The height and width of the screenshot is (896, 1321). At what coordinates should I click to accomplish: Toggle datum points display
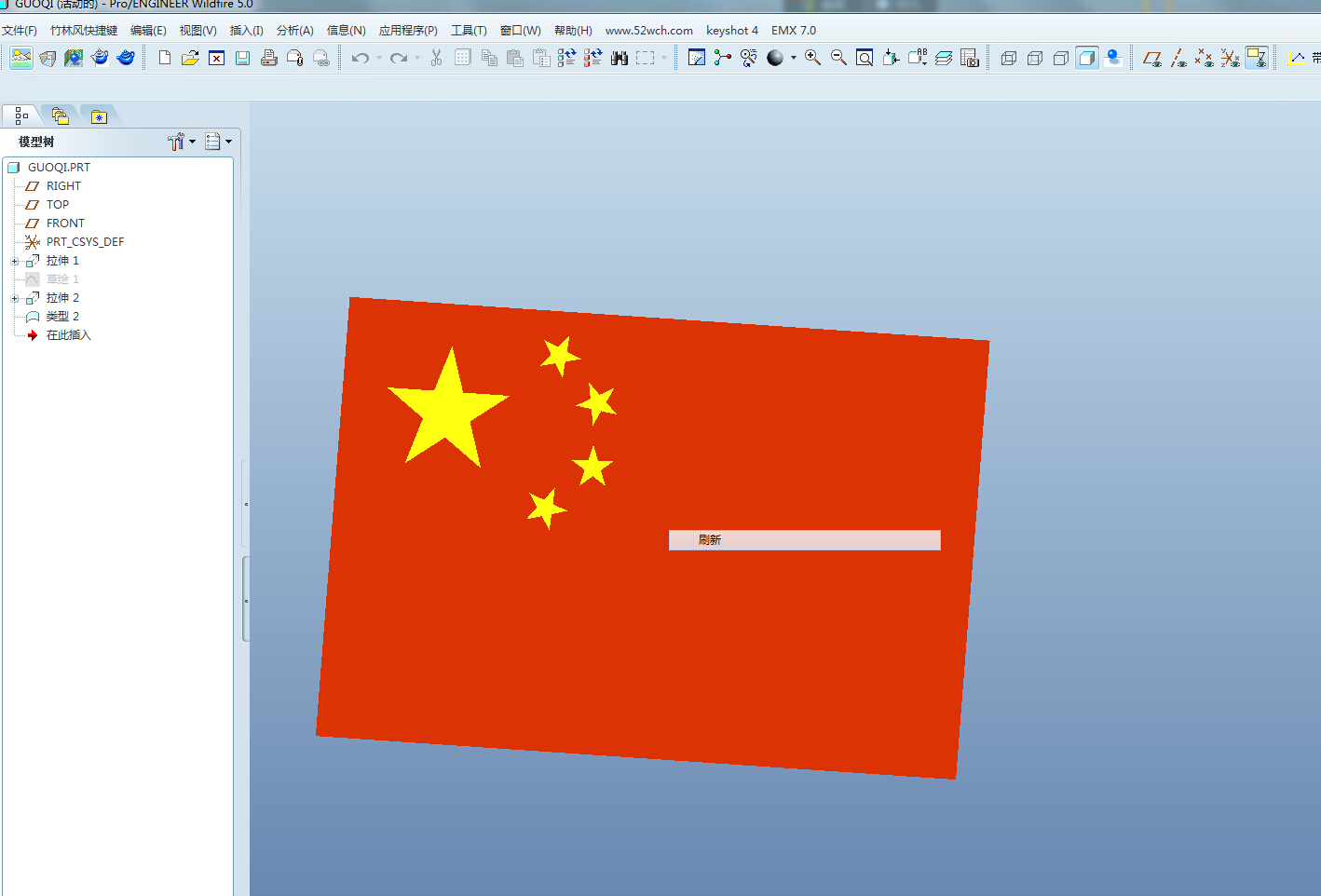click(x=1204, y=58)
